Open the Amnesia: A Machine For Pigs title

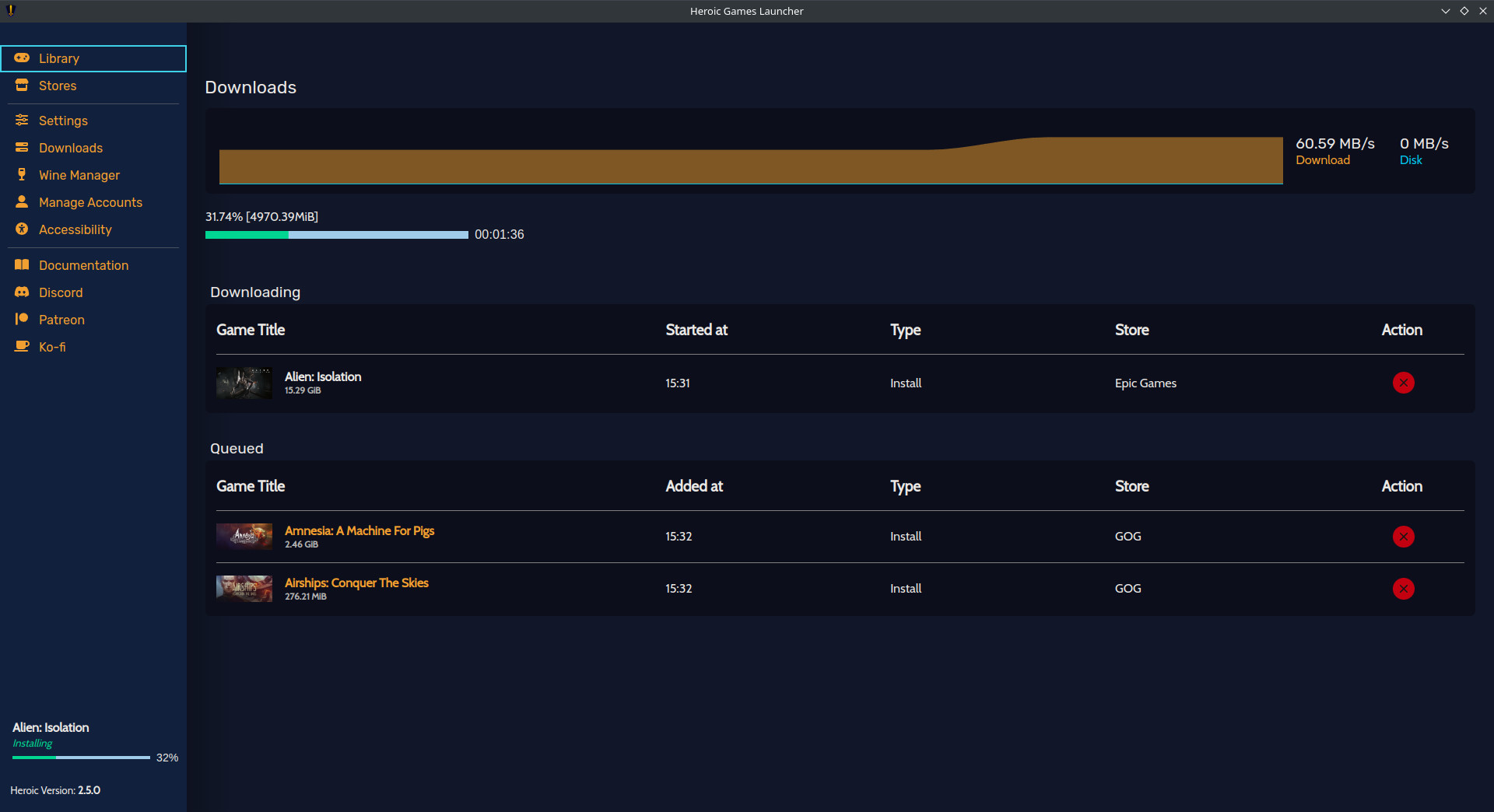tap(359, 531)
